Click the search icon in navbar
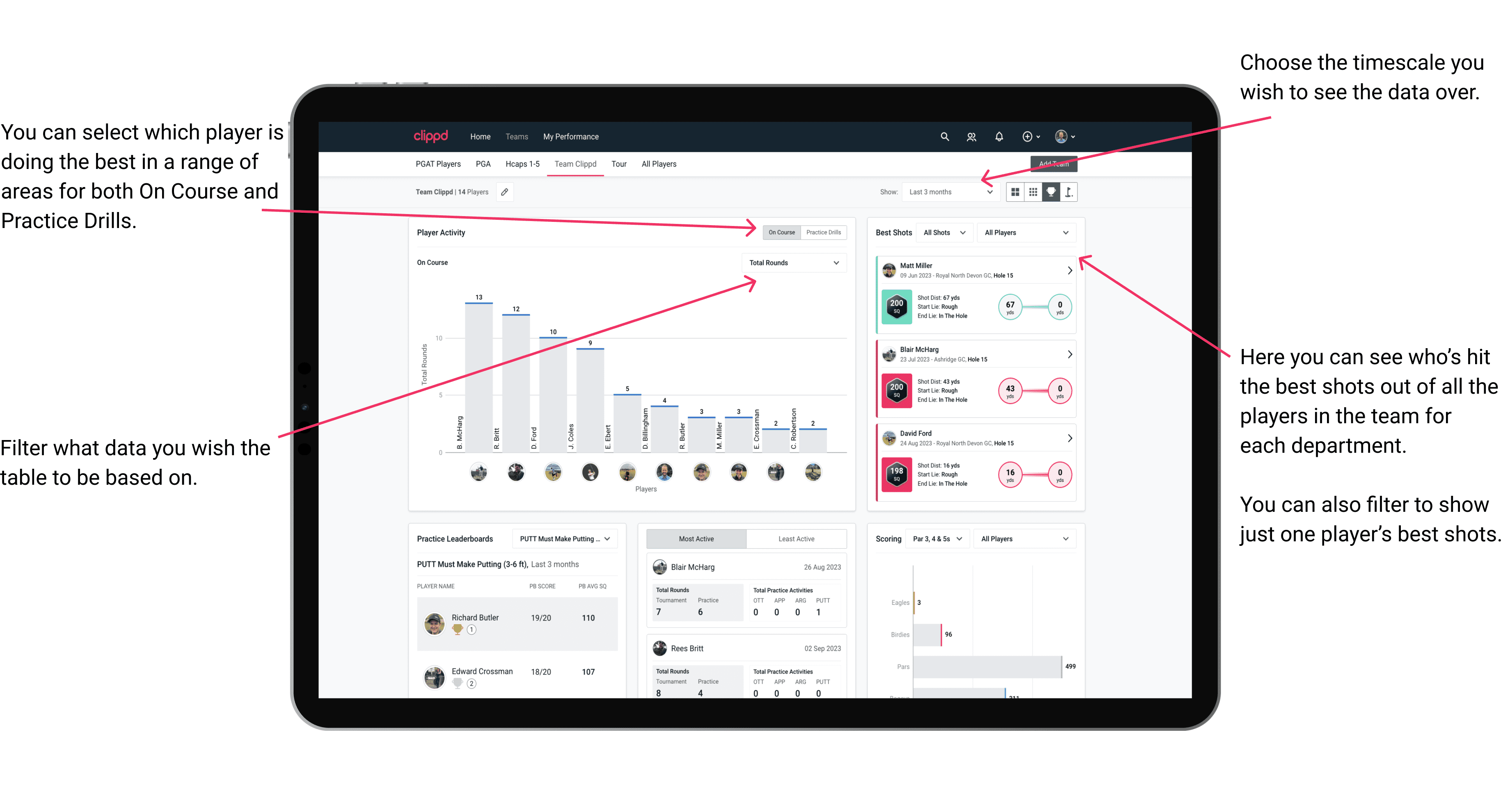Viewport: 1510px width, 812px height. coord(944,137)
